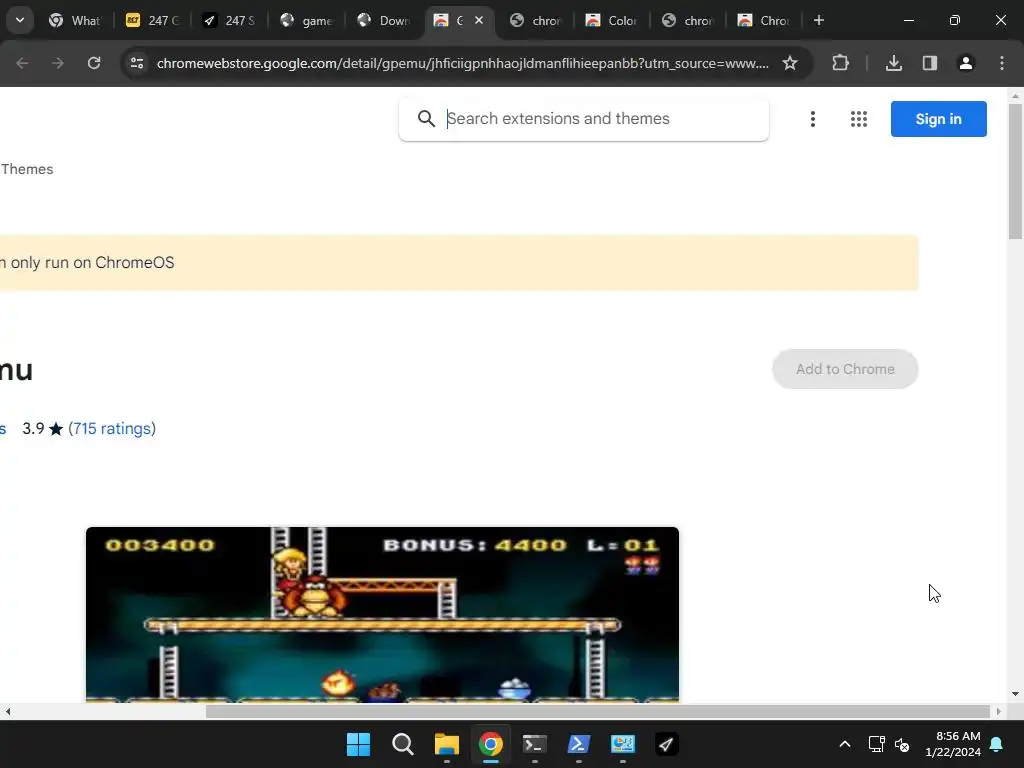Click the scrollbar left arrow
Screen dimensions: 1024x768
coord(8,711)
